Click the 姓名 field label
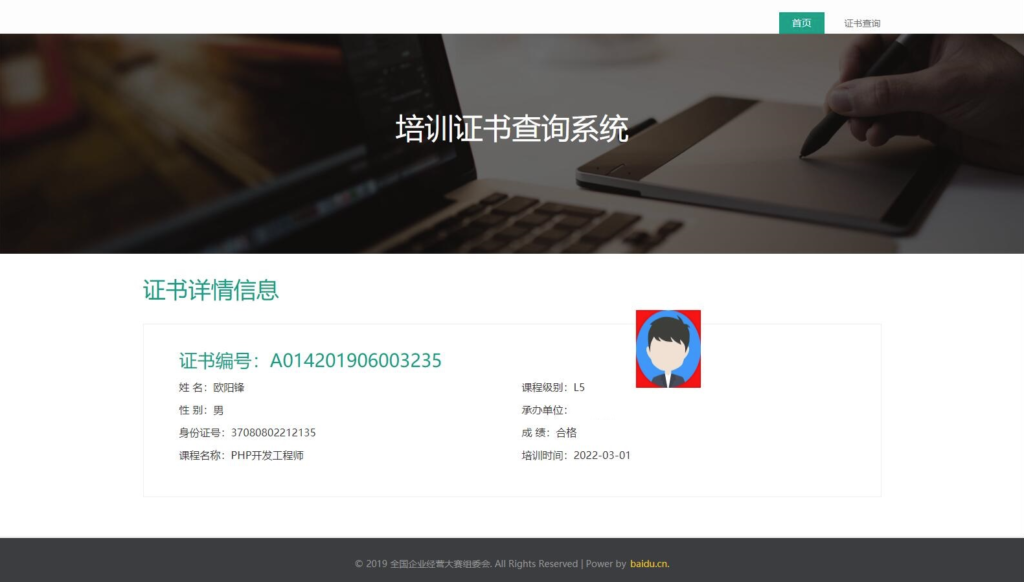Screen dimensions: 1024x582 pyautogui.click(x=194, y=388)
